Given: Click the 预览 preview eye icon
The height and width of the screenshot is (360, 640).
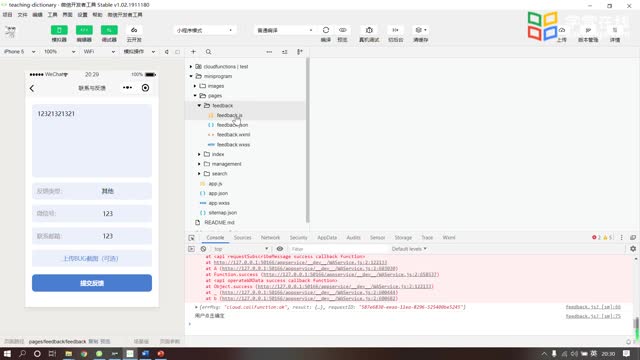Looking at the screenshot, I should 342,30.
